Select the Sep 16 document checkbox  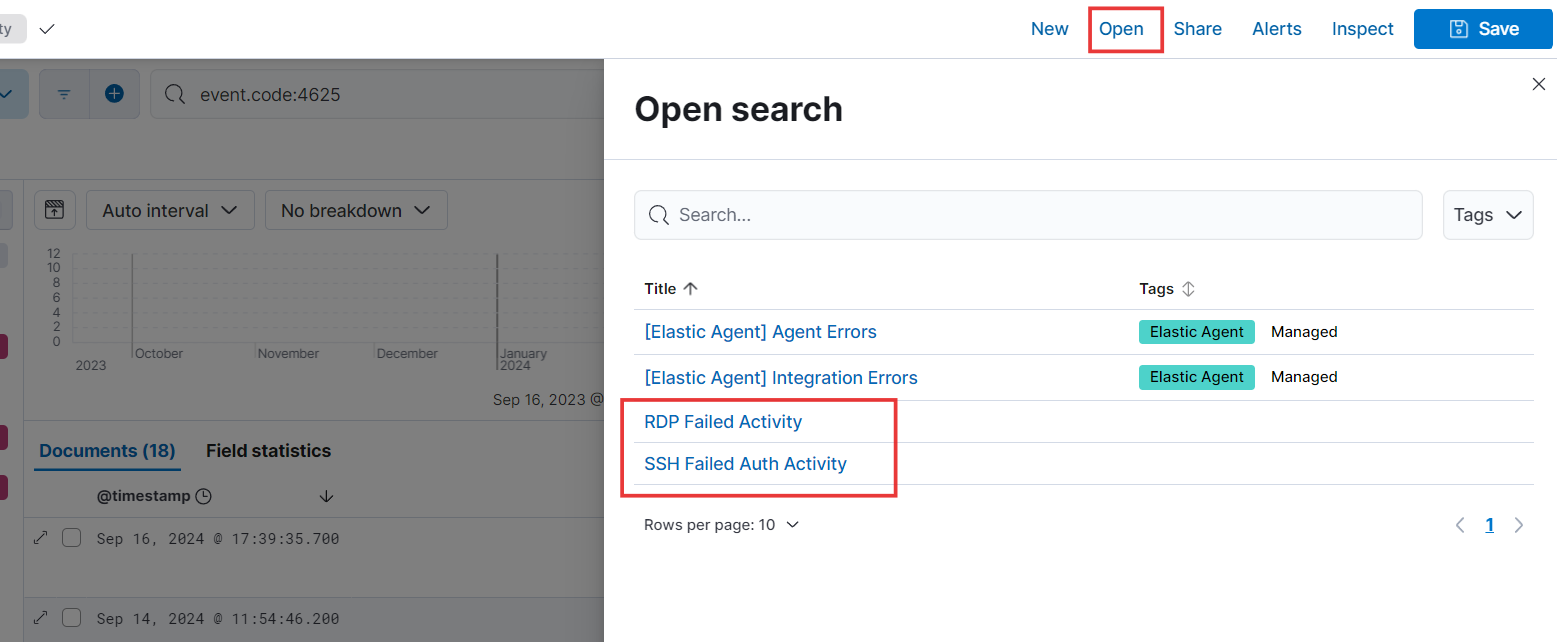click(x=71, y=538)
